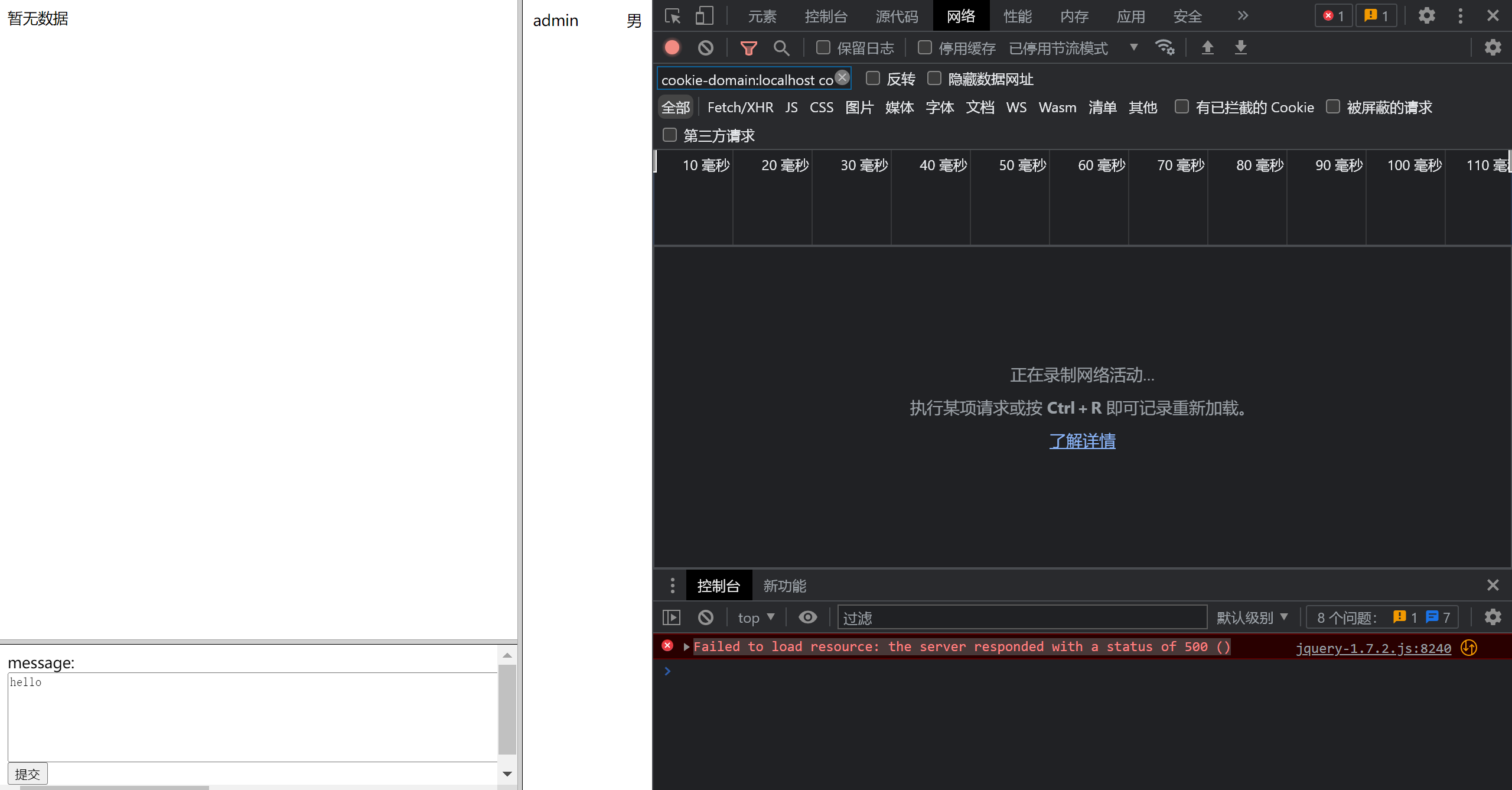Click the console 过滤 filter input
1512x790 pixels.
1022,617
